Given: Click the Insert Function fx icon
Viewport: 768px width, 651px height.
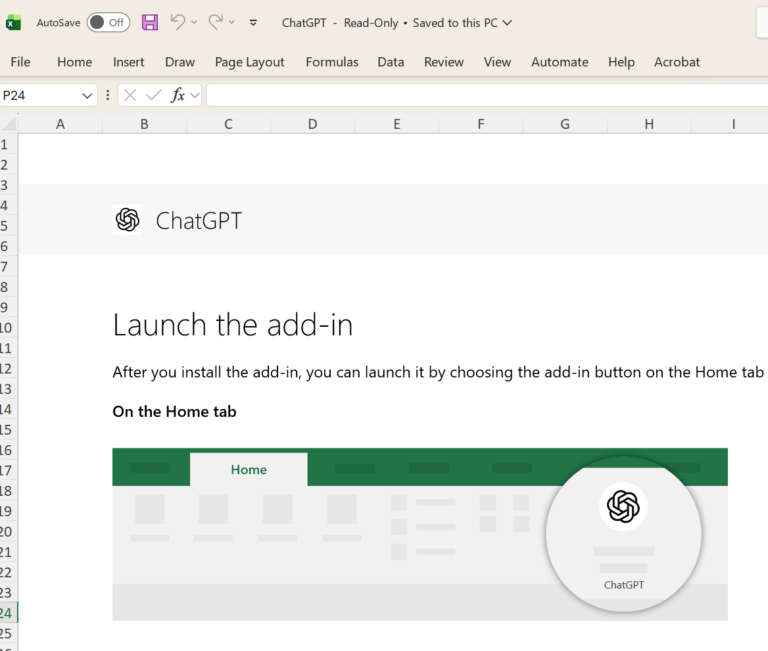Looking at the screenshot, I should (x=177, y=95).
